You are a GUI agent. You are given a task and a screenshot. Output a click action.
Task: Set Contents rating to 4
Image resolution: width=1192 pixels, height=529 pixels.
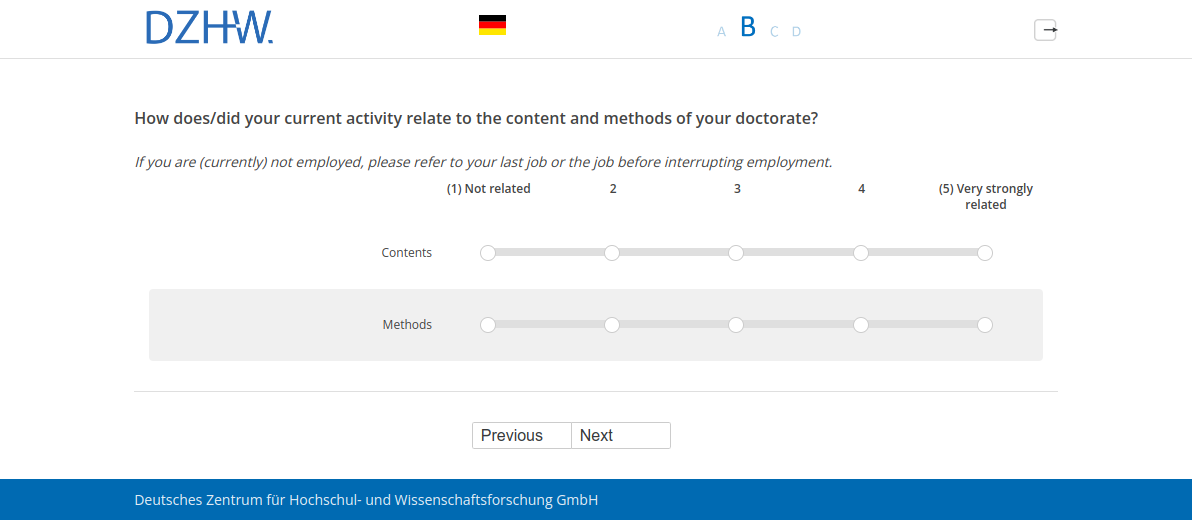tap(861, 253)
